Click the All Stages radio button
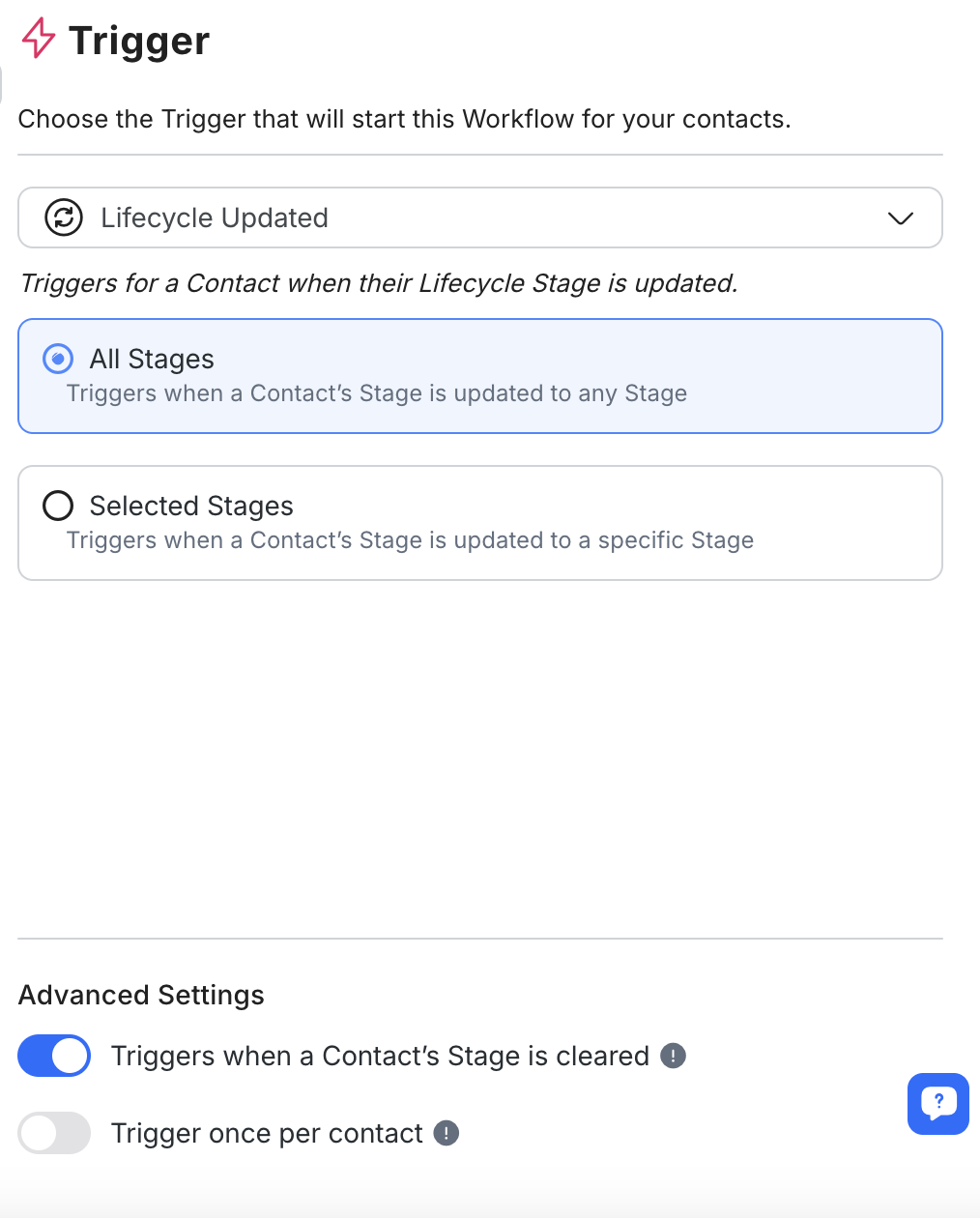The image size is (980, 1218). (57, 359)
